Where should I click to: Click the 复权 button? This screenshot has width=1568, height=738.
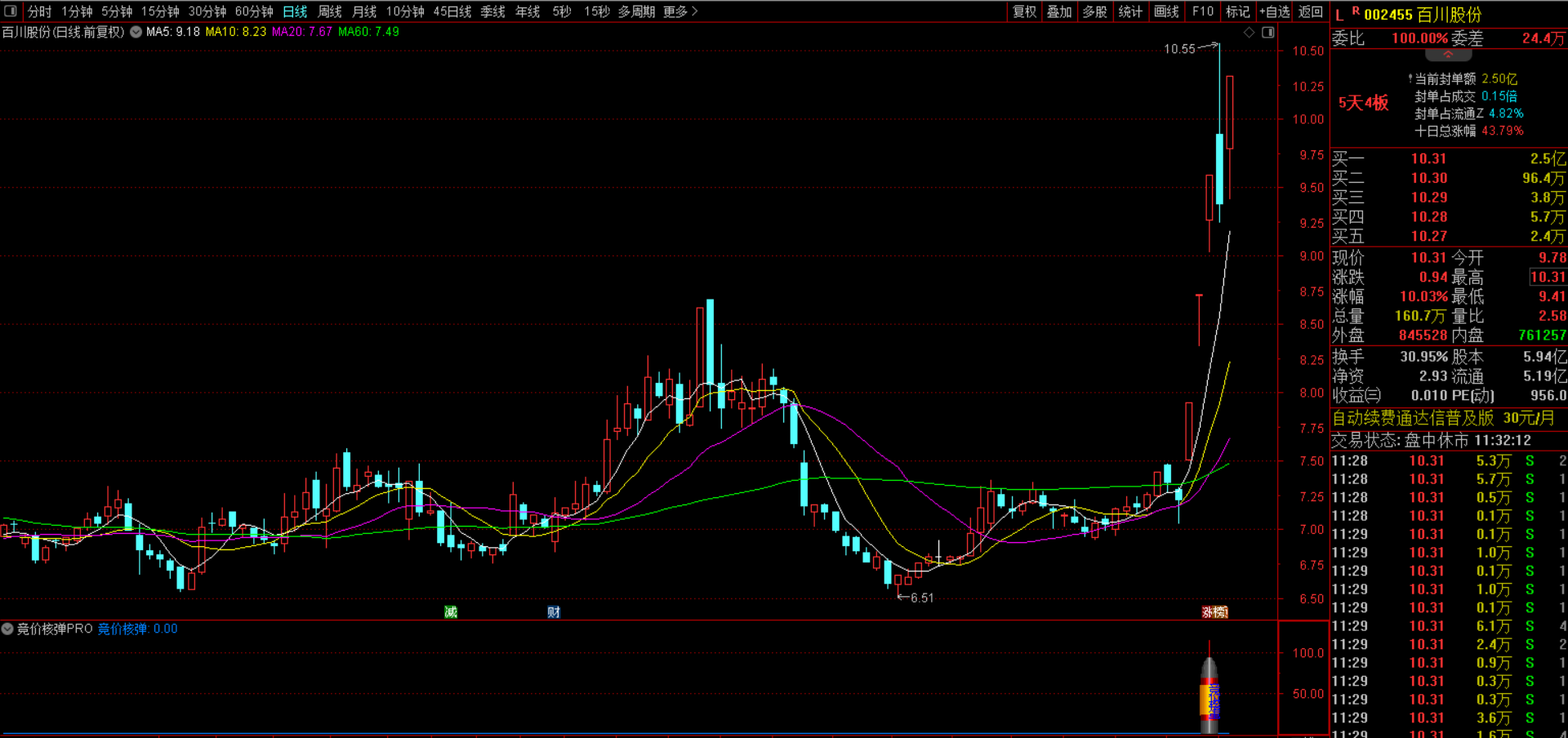1025,11
